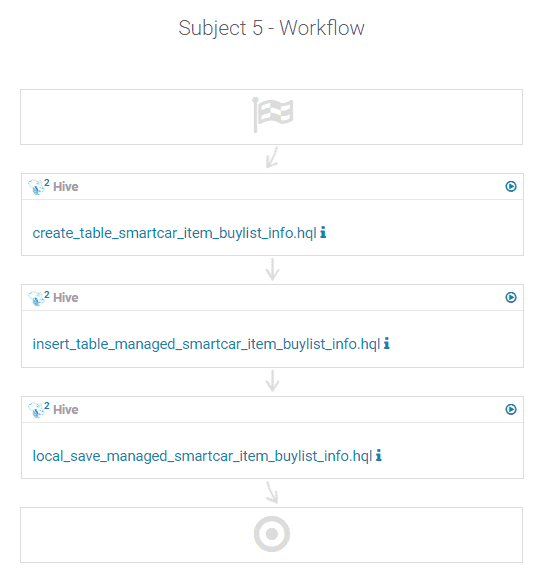The image size is (542, 583).
Task: Select the Hive label of first node
Action: tap(66, 187)
